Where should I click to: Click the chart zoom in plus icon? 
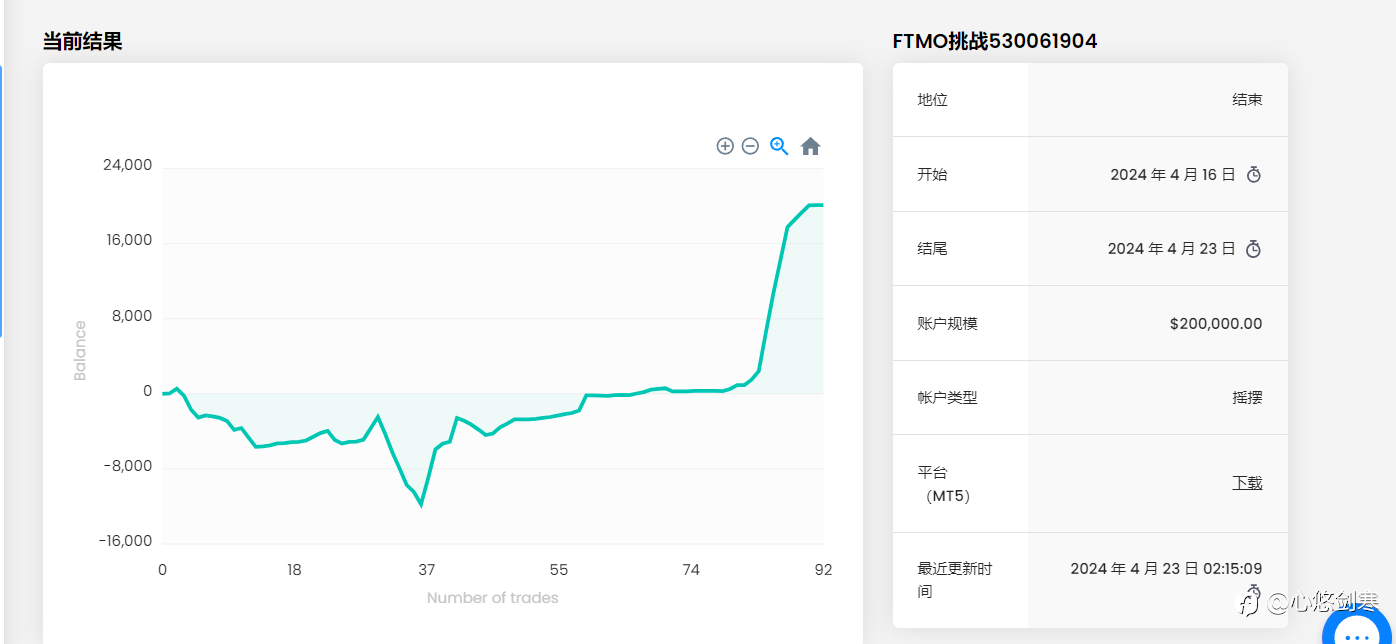(725, 146)
